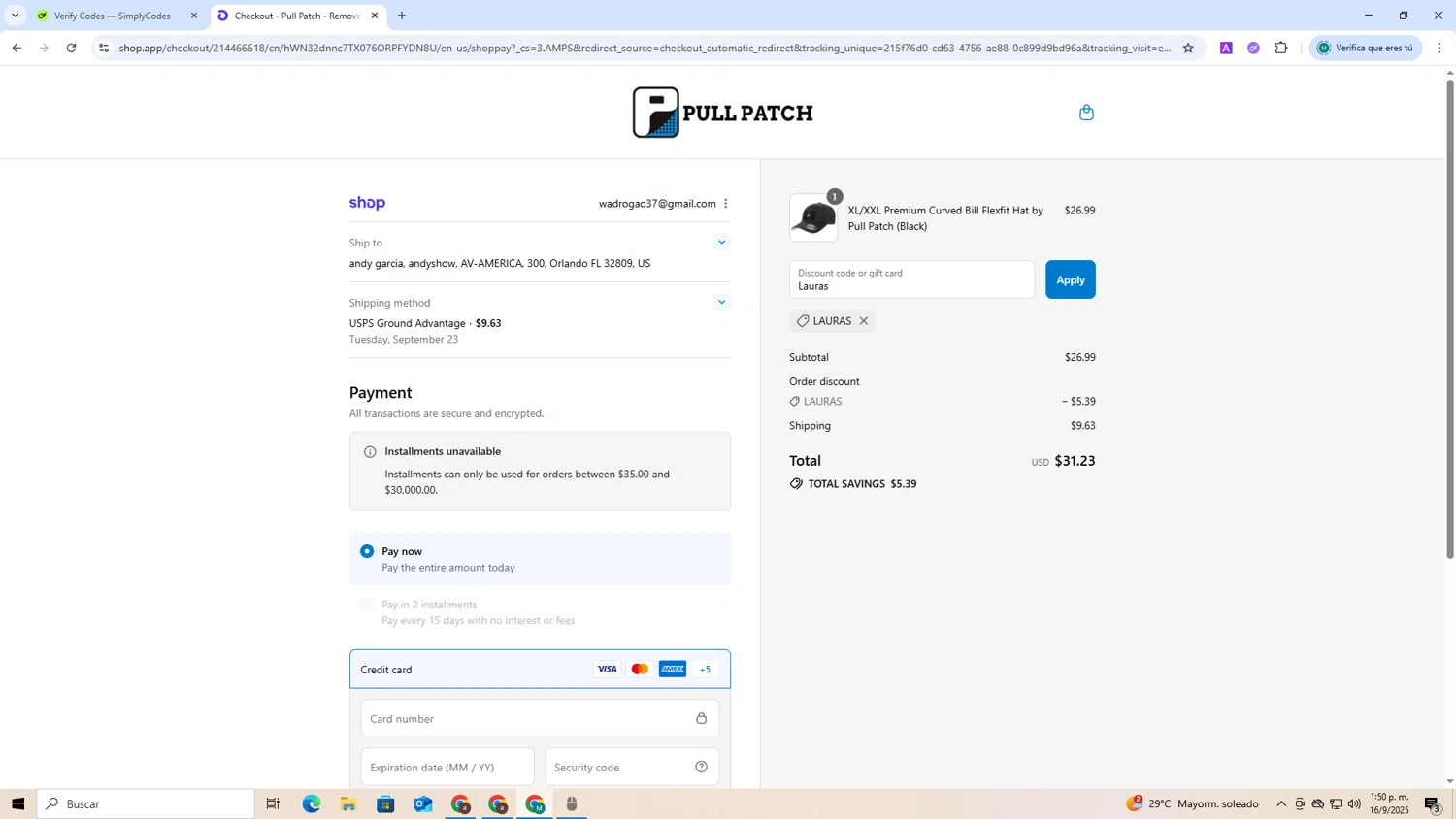Open the Windows Start menu
Viewport: 1456px width, 819px height.
coord(17,803)
